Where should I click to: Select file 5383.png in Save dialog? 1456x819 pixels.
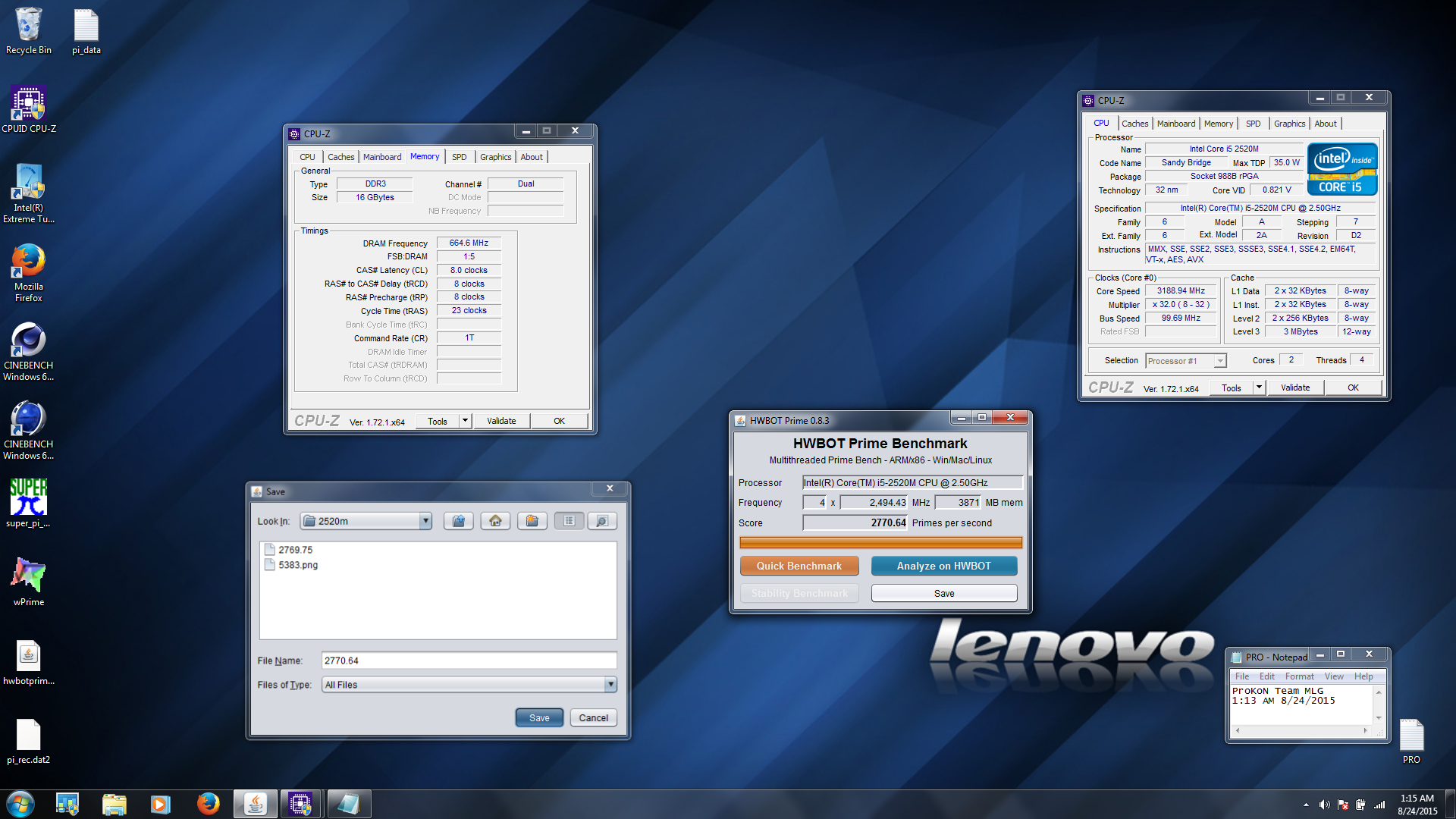click(x=291, y=565)
